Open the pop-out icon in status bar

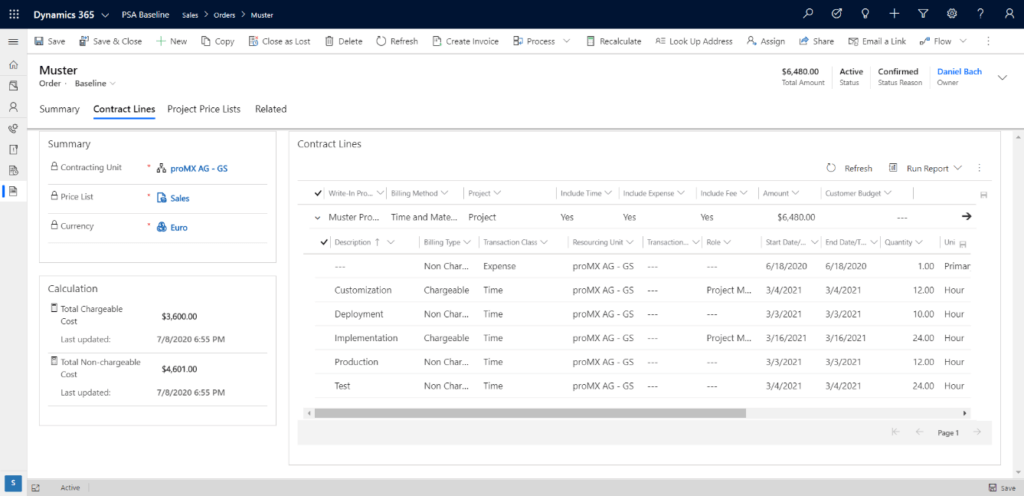(x=36, y=488)
